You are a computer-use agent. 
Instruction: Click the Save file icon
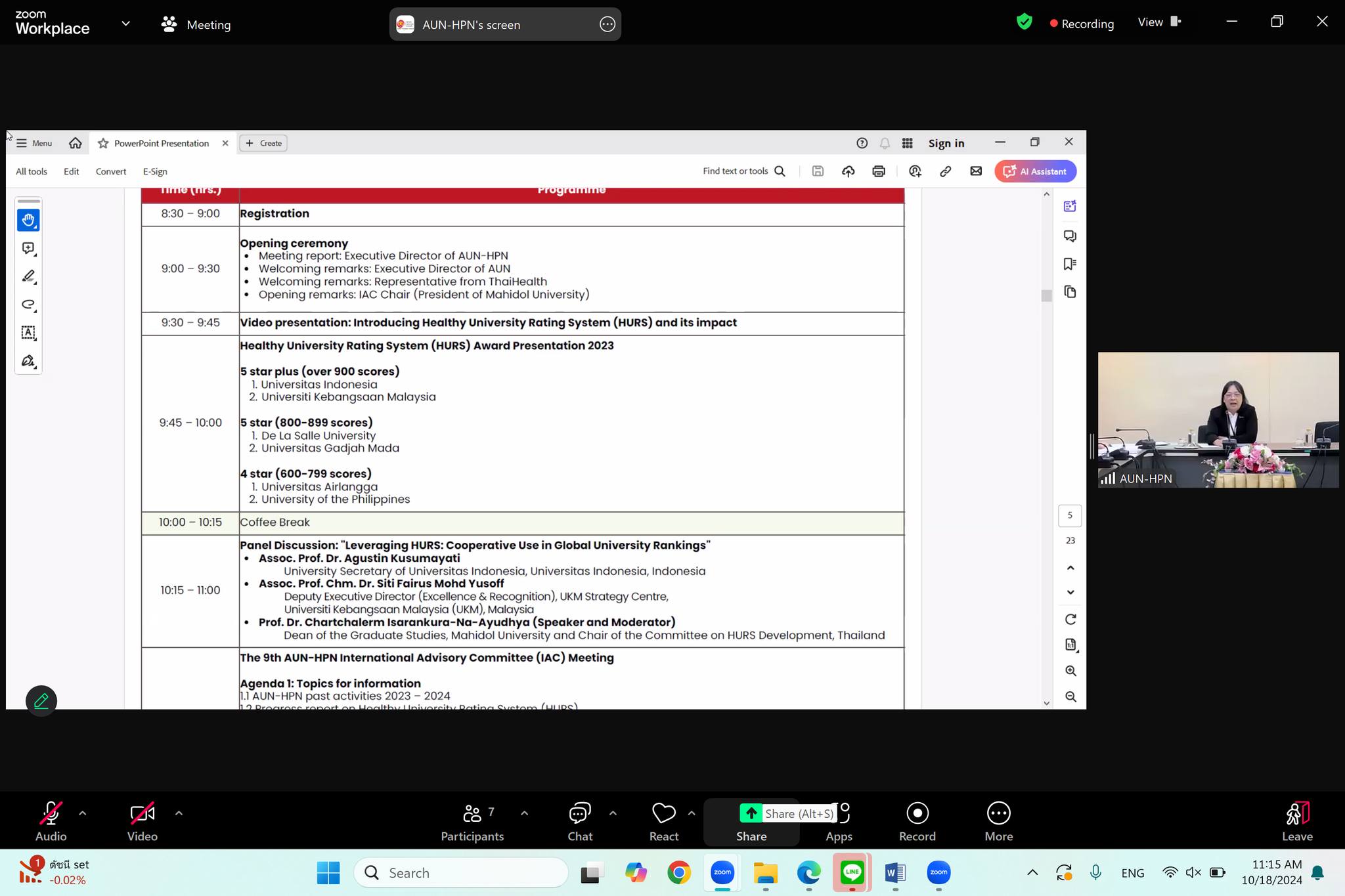tap(818, 171)
